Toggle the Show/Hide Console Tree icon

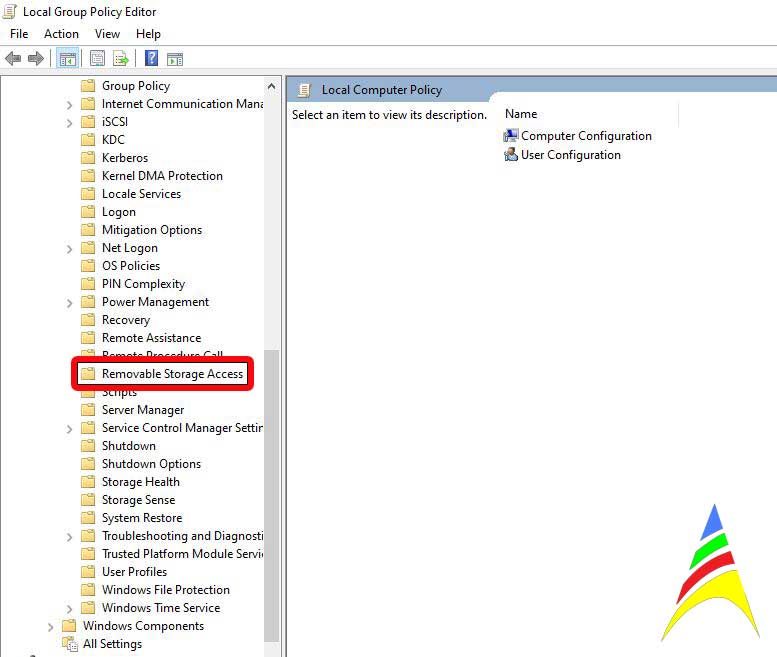click(68, 59)
